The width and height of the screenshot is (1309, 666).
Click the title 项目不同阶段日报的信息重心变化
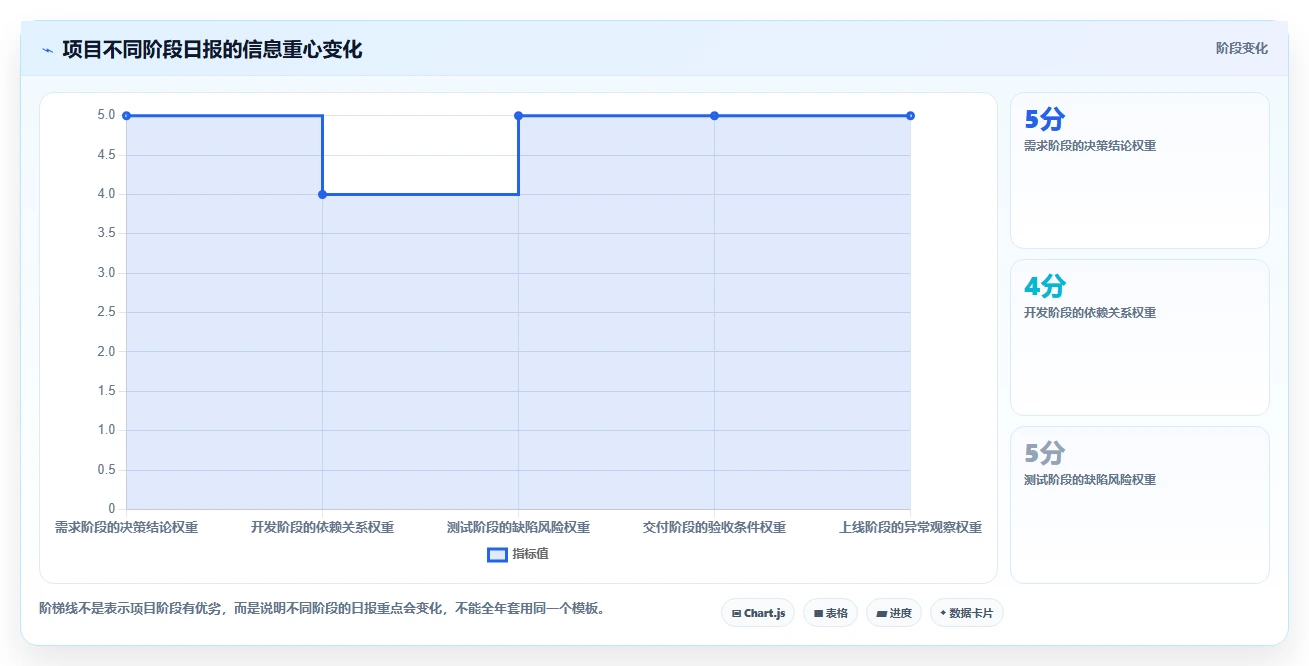212,49
